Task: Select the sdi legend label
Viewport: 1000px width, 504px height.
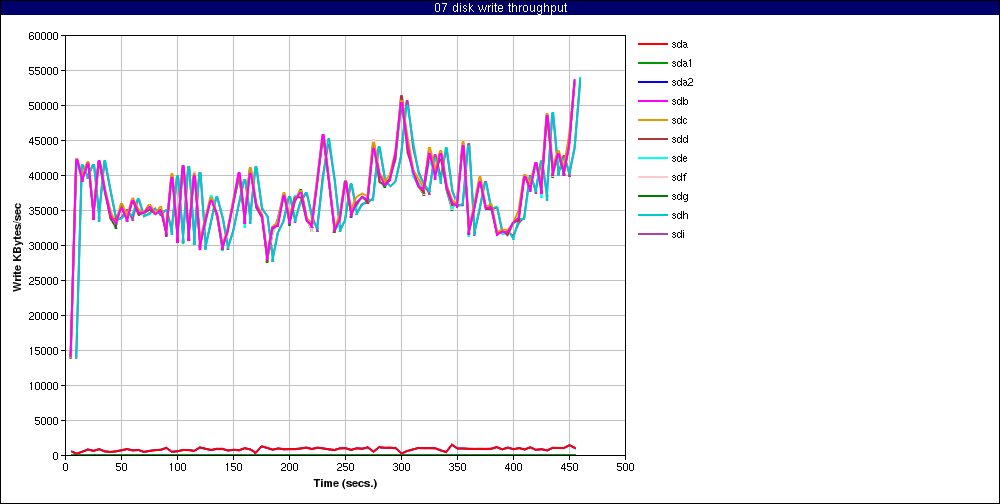Action: pos(679,234)
